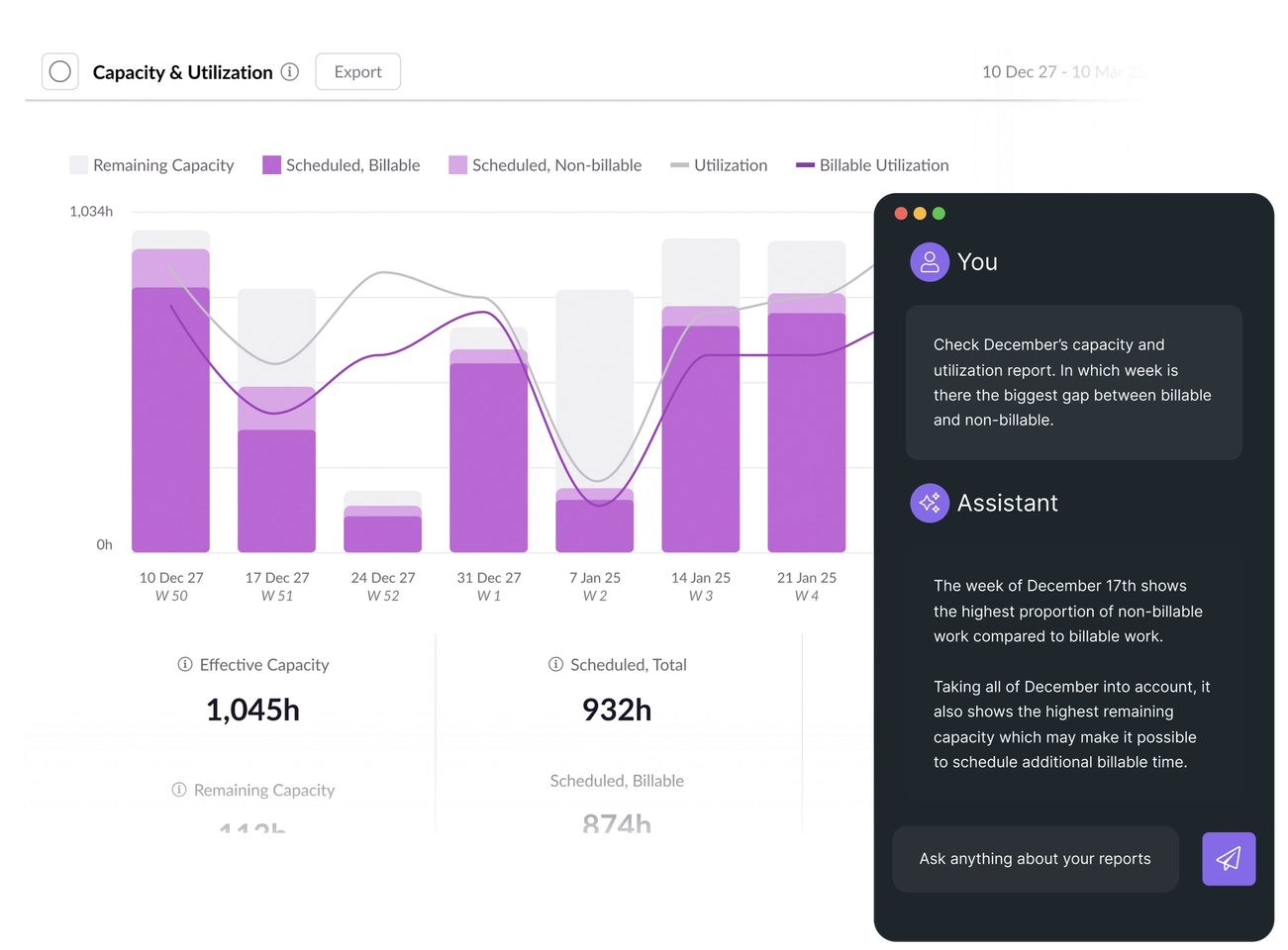Select the 24 Dec 27 W 52 bar
This screenshot has width=1288, height=950.
click(x=382, y=522)
